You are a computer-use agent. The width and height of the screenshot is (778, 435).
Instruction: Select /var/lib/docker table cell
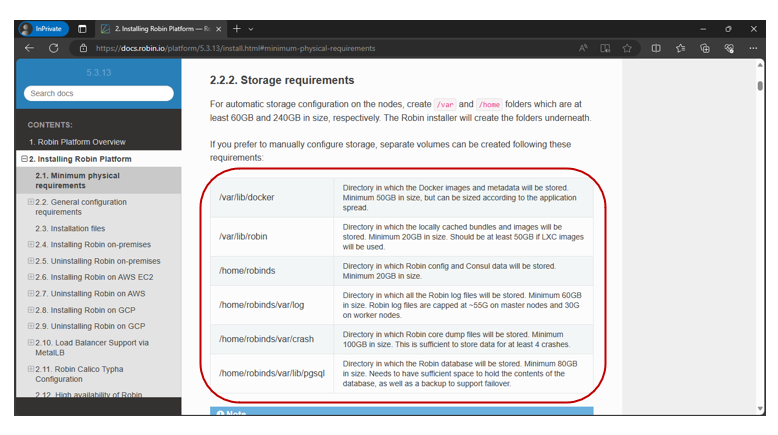[272, 197]
